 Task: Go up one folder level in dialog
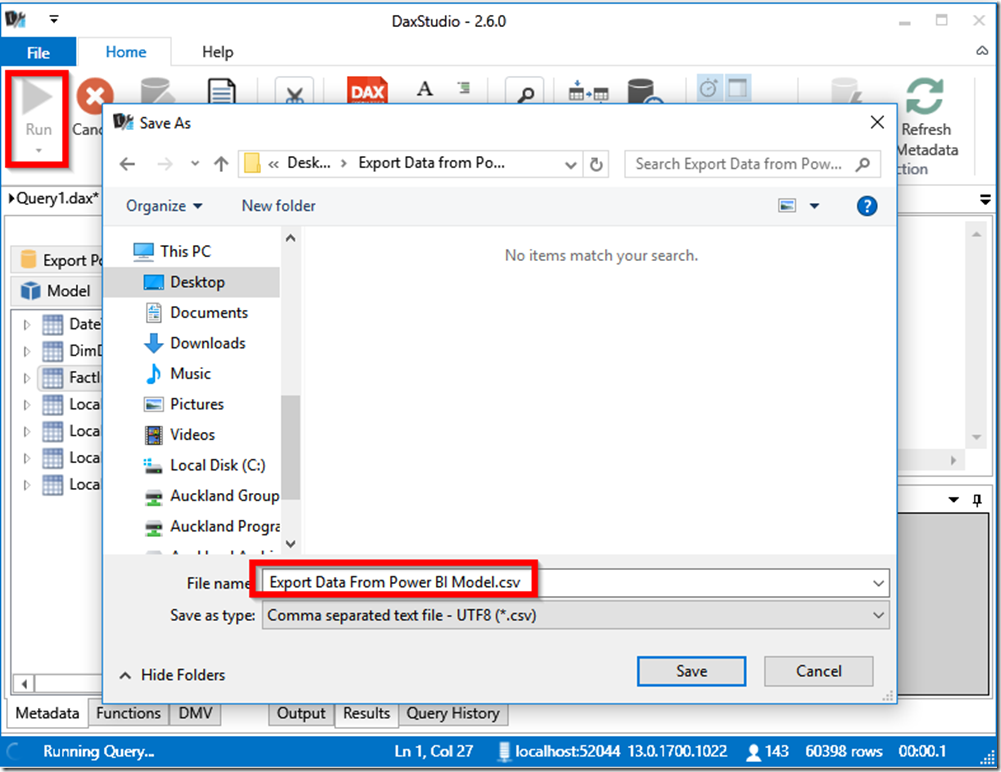point(221,164)
